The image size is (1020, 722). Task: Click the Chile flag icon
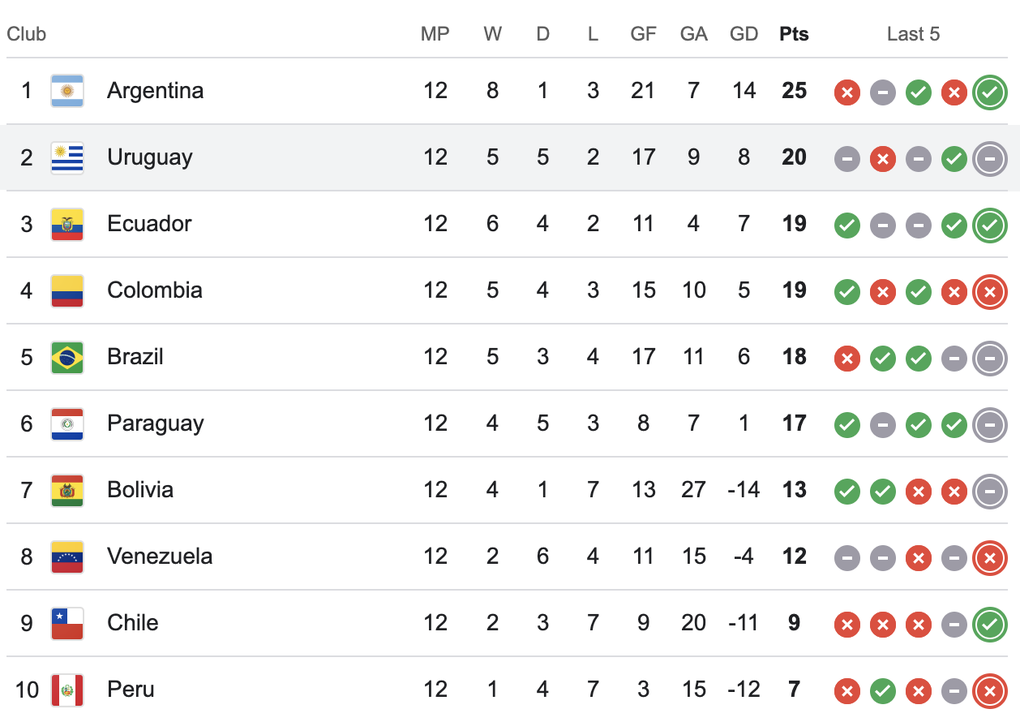tap(67, 623)
